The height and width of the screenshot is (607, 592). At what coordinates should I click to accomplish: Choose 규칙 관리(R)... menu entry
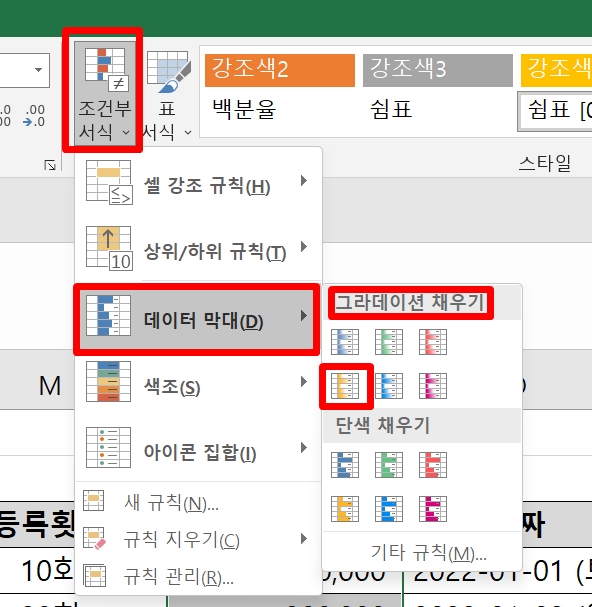[198, 576]
